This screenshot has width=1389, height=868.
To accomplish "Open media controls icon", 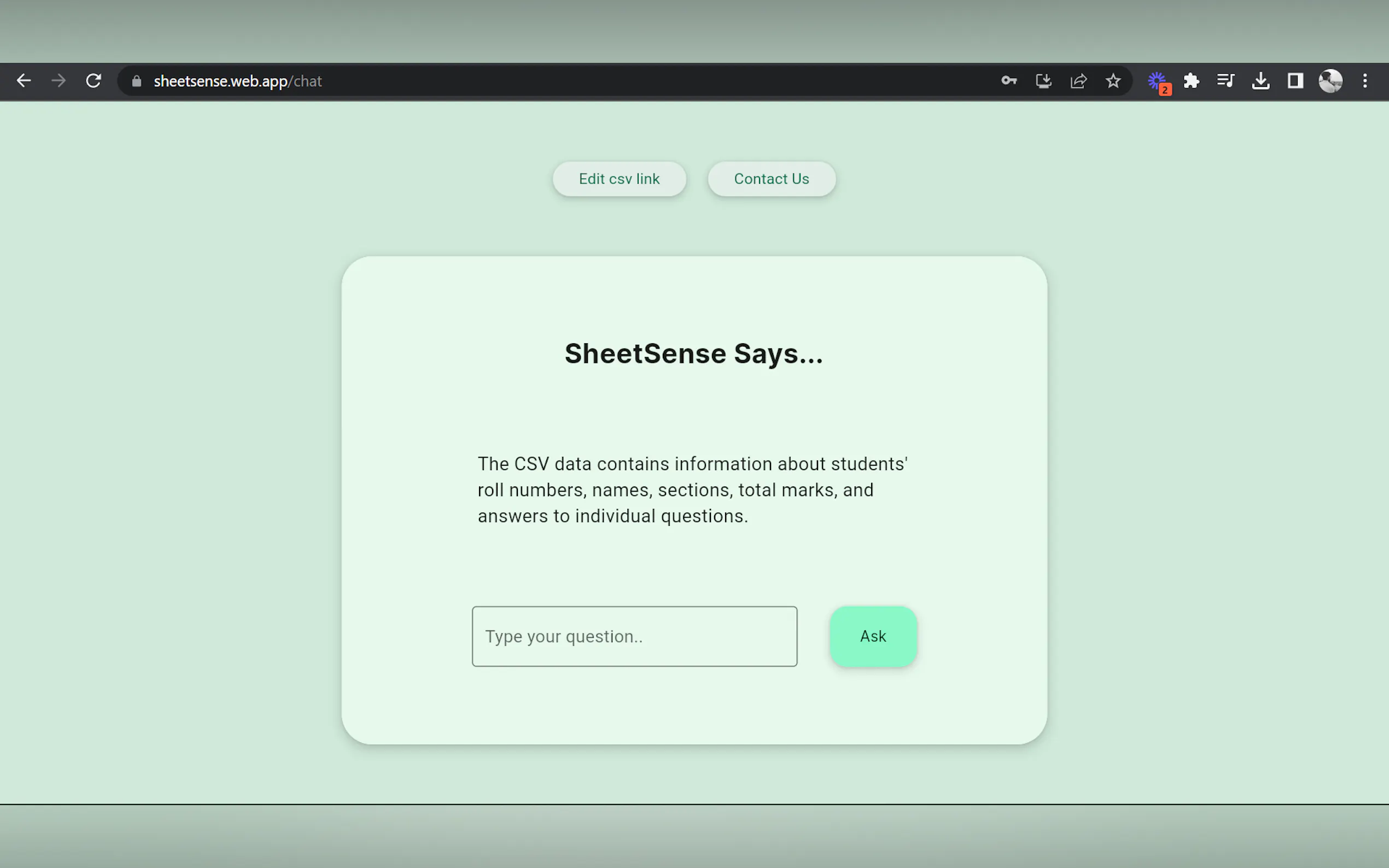I will [1225, 81].
